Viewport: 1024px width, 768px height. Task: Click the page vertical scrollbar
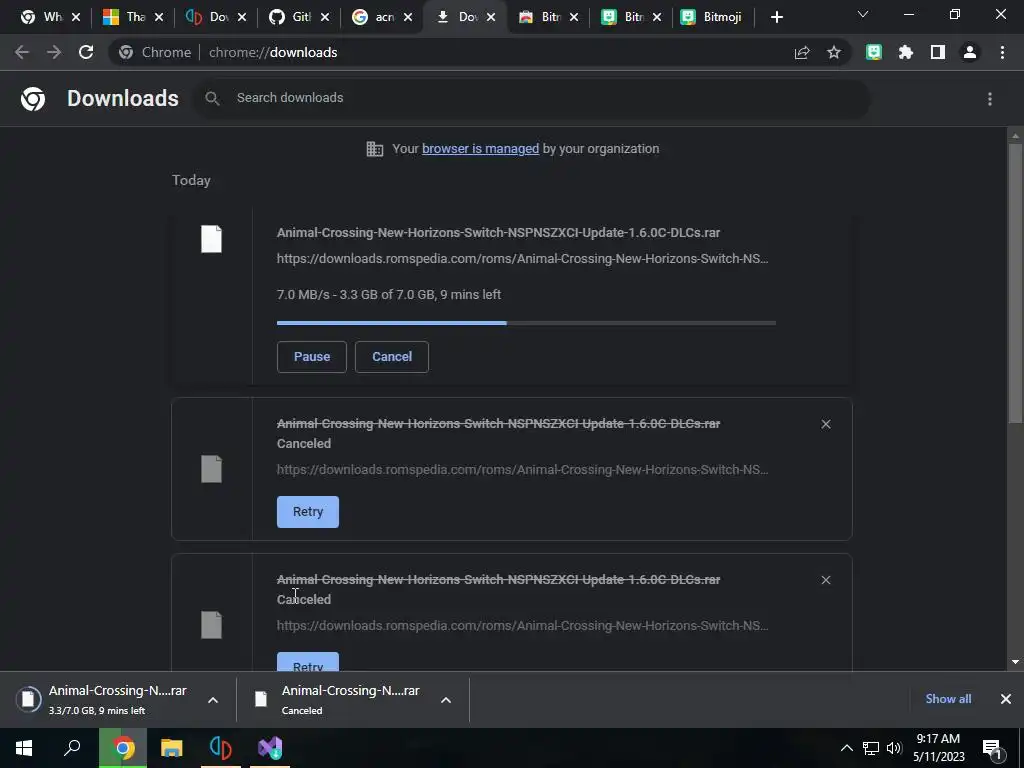point(1015,284)
